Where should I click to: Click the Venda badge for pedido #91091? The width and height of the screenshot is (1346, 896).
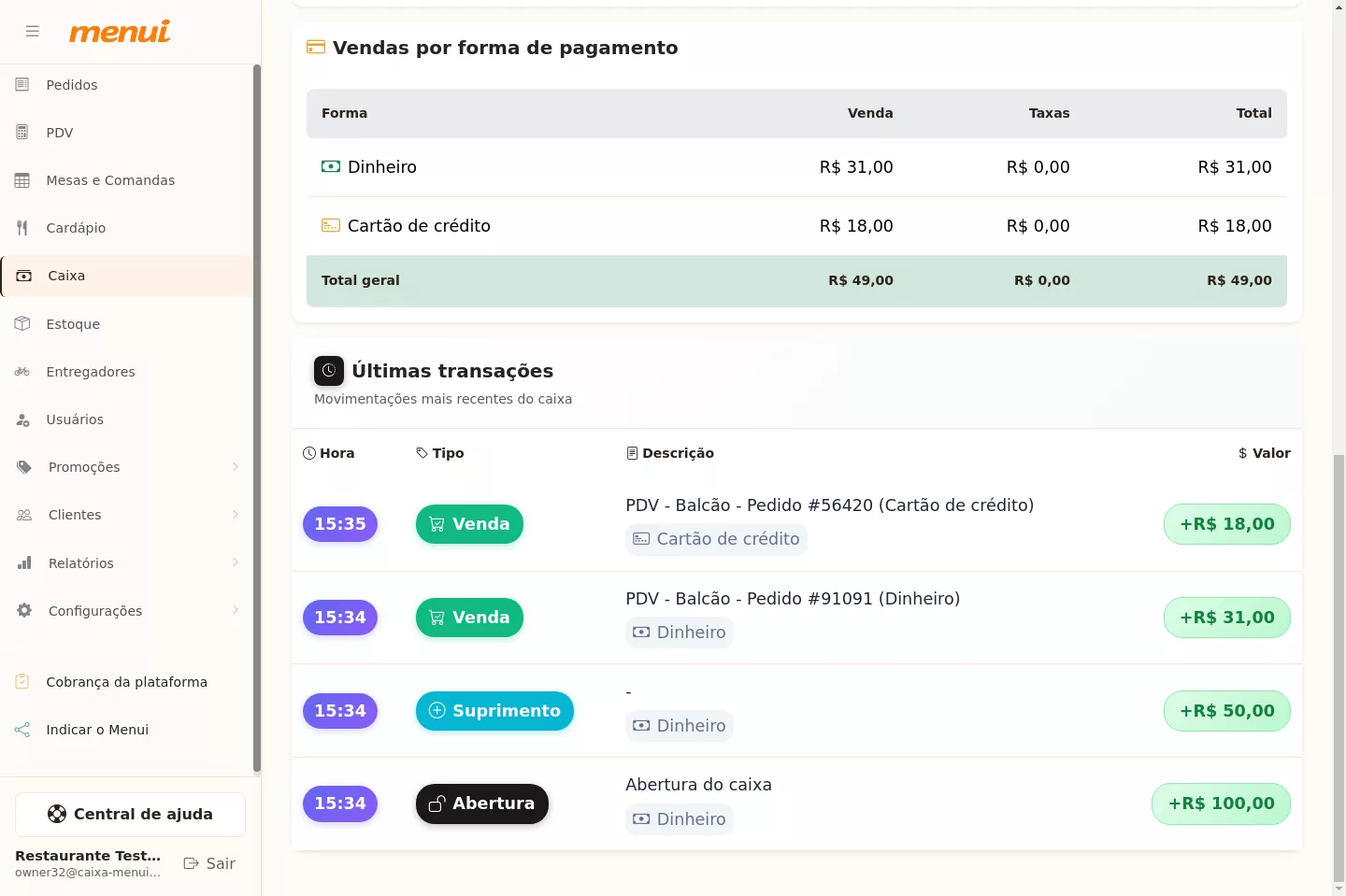click(x=469, y=618)
